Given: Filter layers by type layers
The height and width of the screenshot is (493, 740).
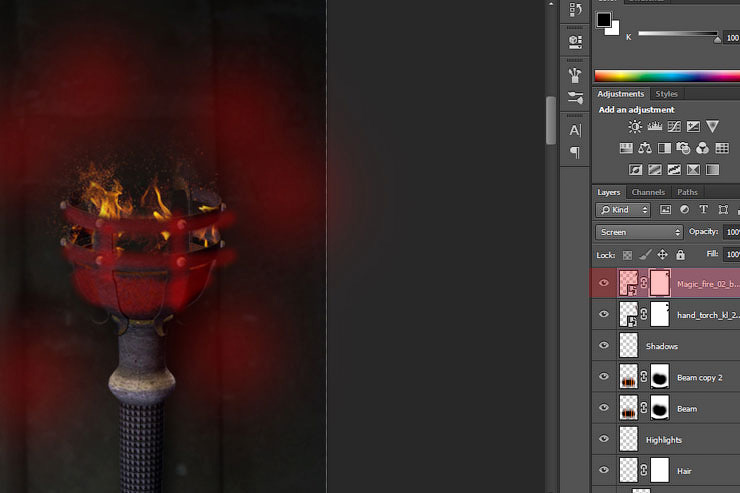Looking at the screenshot, I should (703, 210).
